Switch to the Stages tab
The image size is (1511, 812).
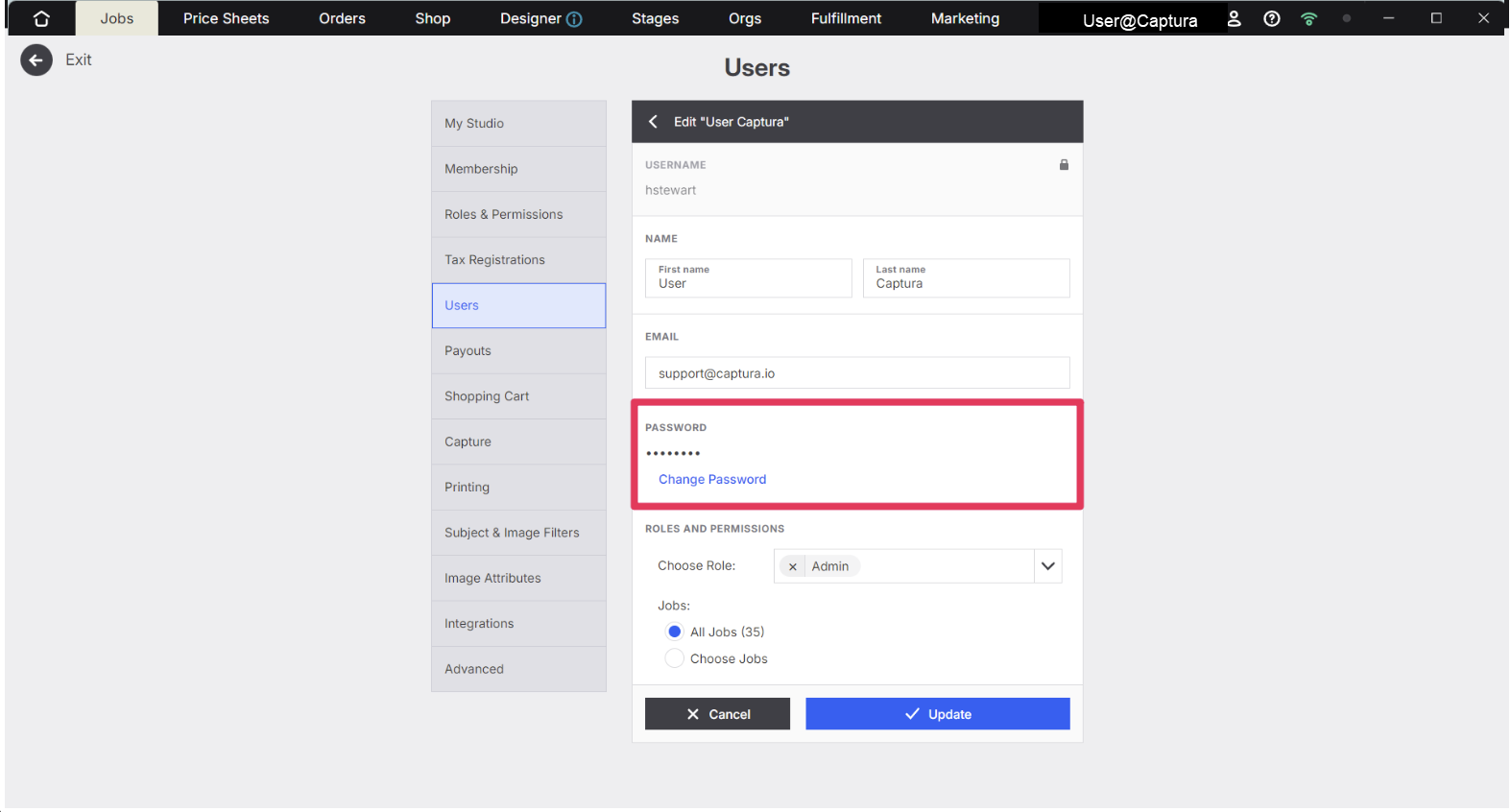point(656,18)
